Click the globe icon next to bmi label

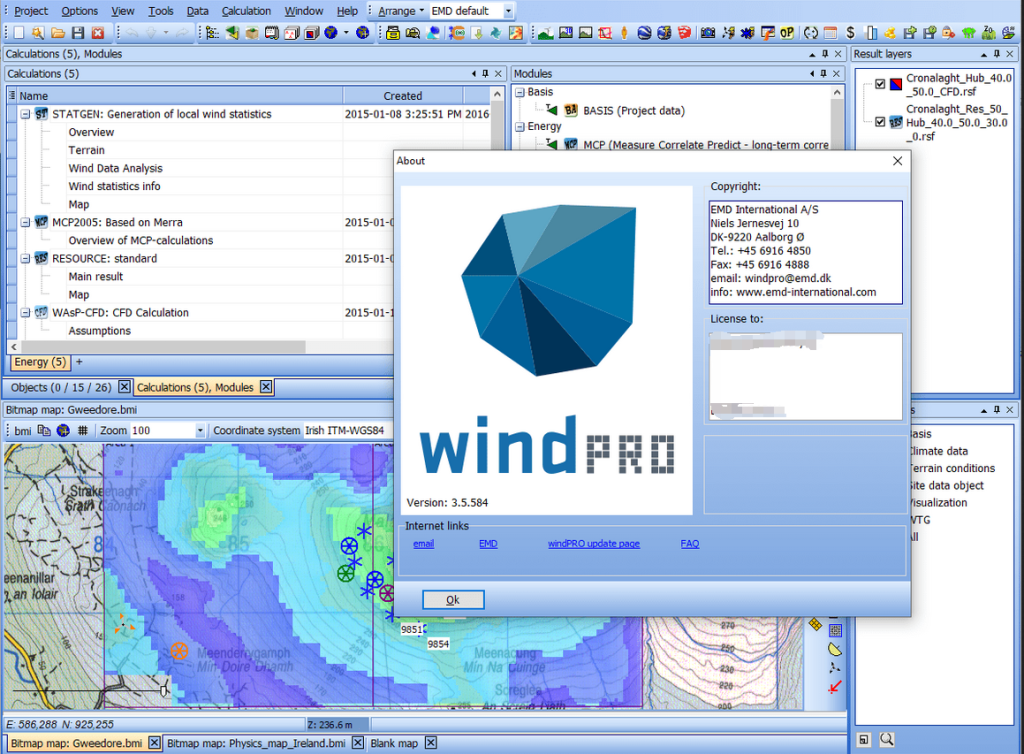pyautogui.click(x=62, y=429)
